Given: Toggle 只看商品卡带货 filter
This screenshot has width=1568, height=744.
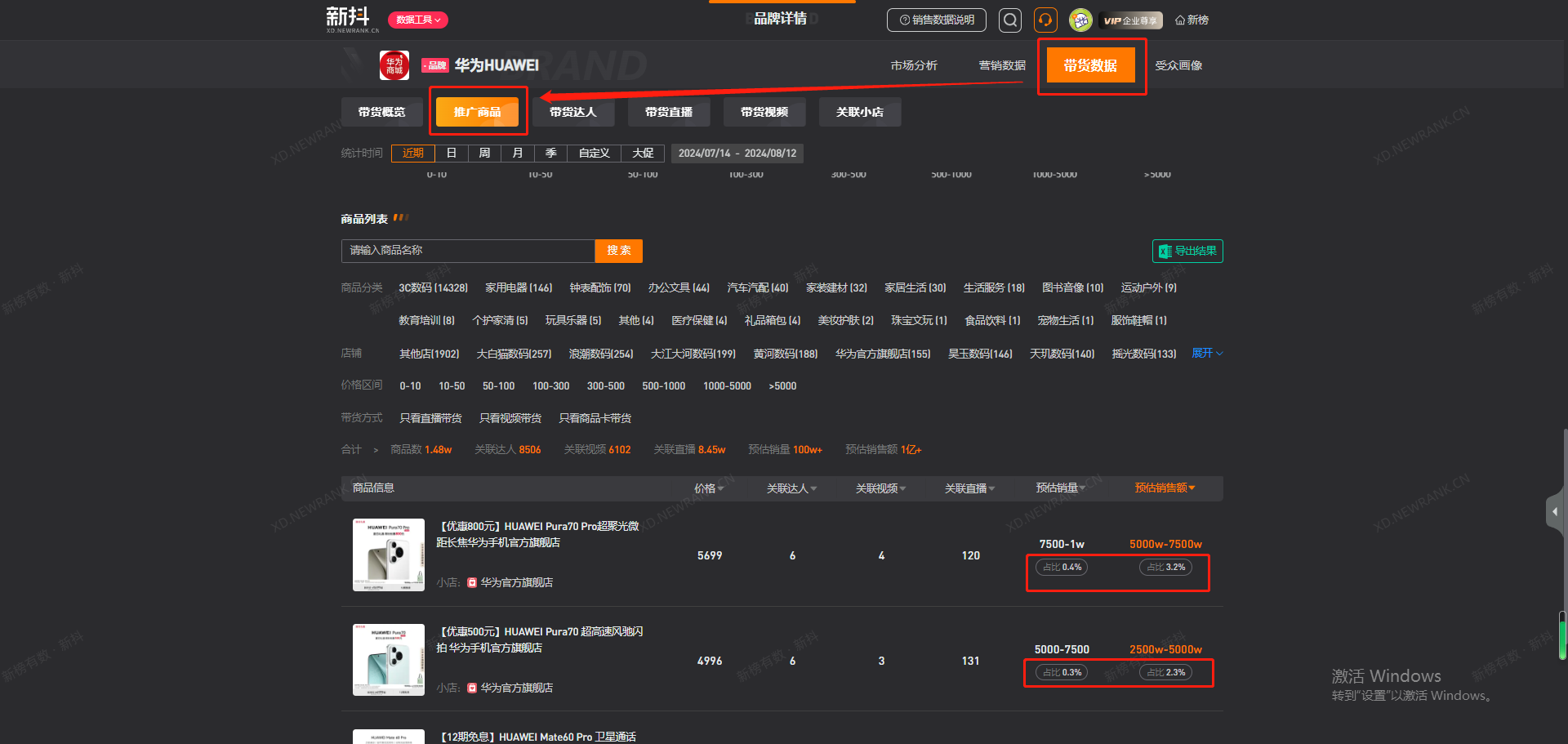Looking at the screenshot, I should coord(595,418).
